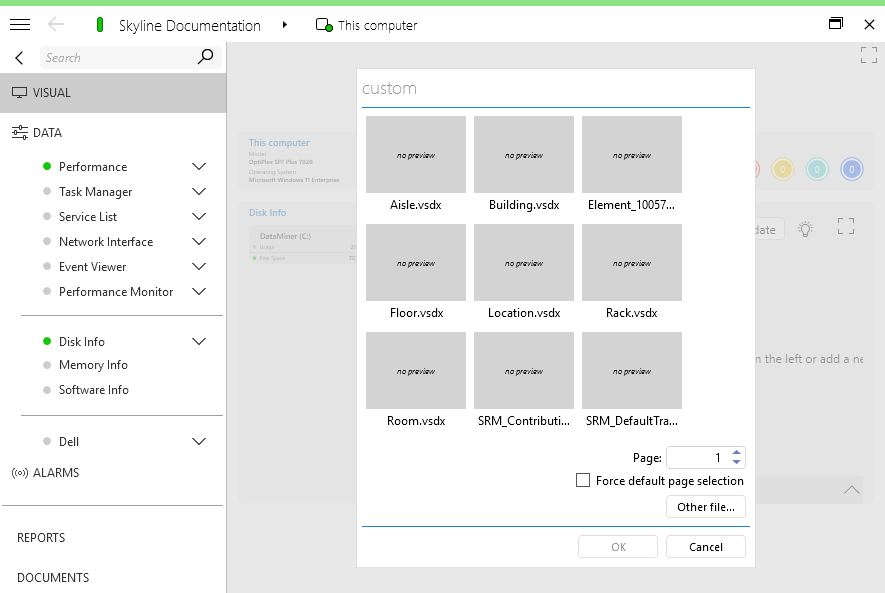Collapse the sidebar with the back chevron
Viewport: 885px width, 593px height.
[18, 57]
